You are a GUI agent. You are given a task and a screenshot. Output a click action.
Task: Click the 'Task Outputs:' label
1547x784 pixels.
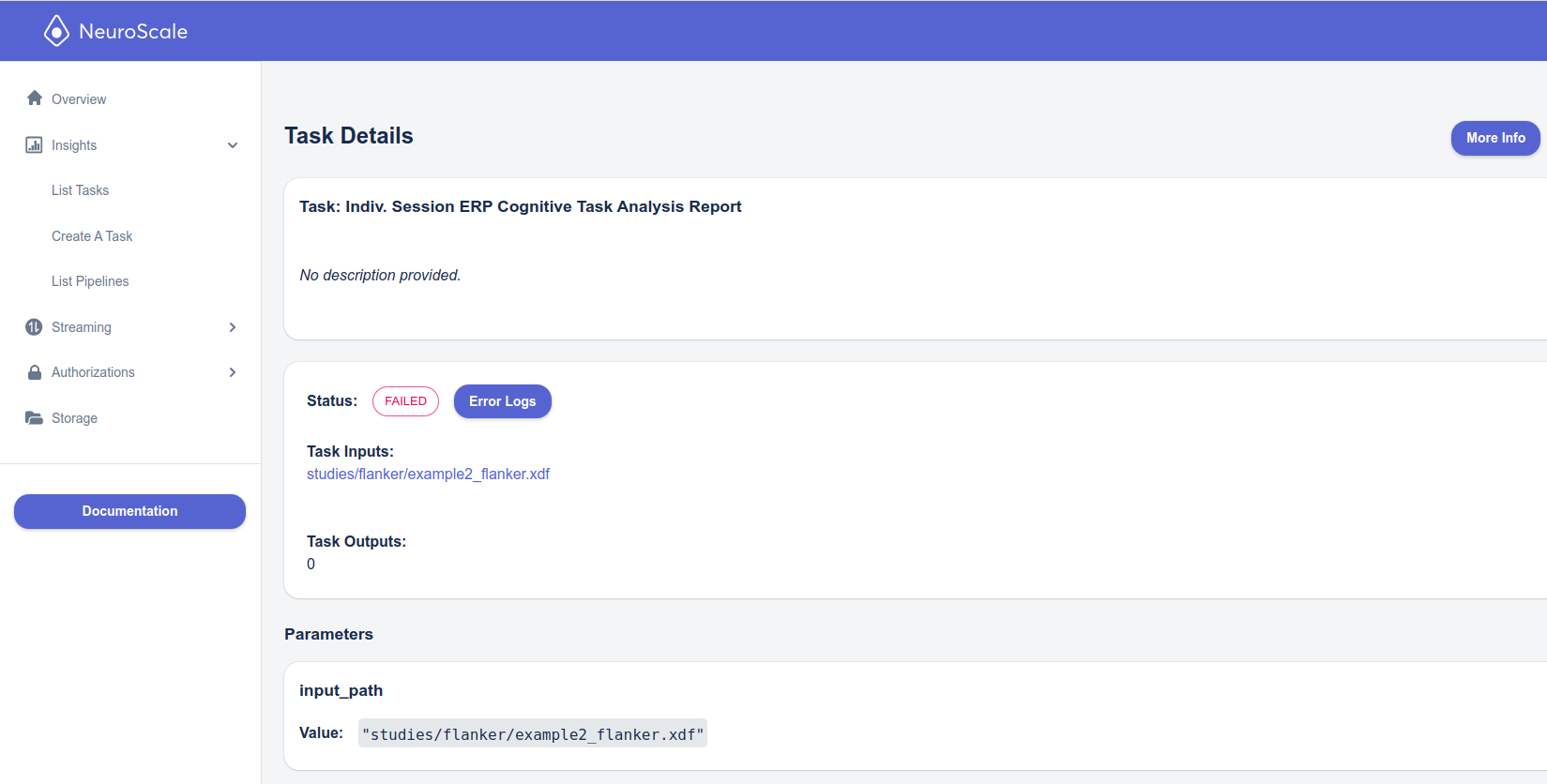pyautogui.click(x=356, y=541)
